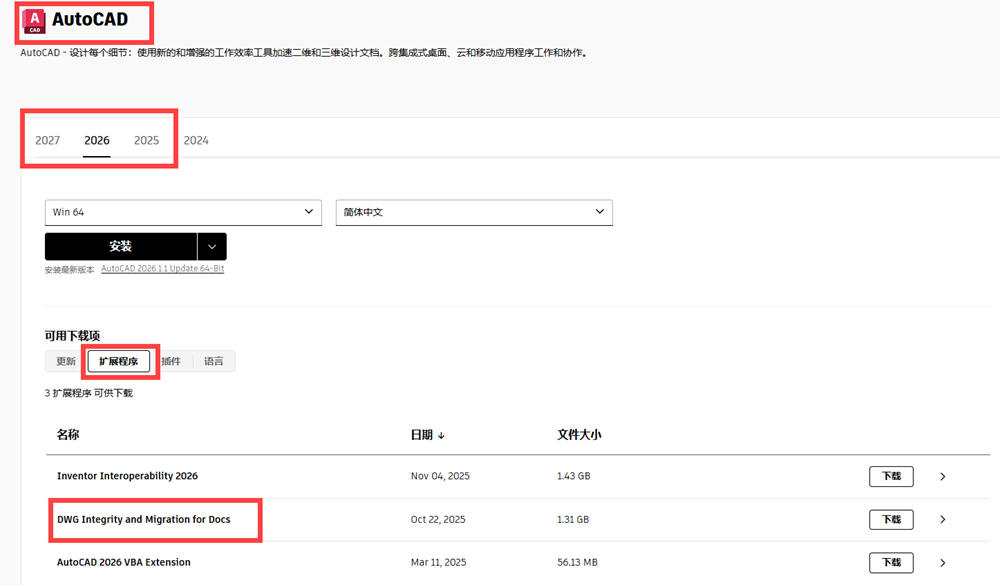
Task: Sort by the 名称 column header
Action: (68, 434)
